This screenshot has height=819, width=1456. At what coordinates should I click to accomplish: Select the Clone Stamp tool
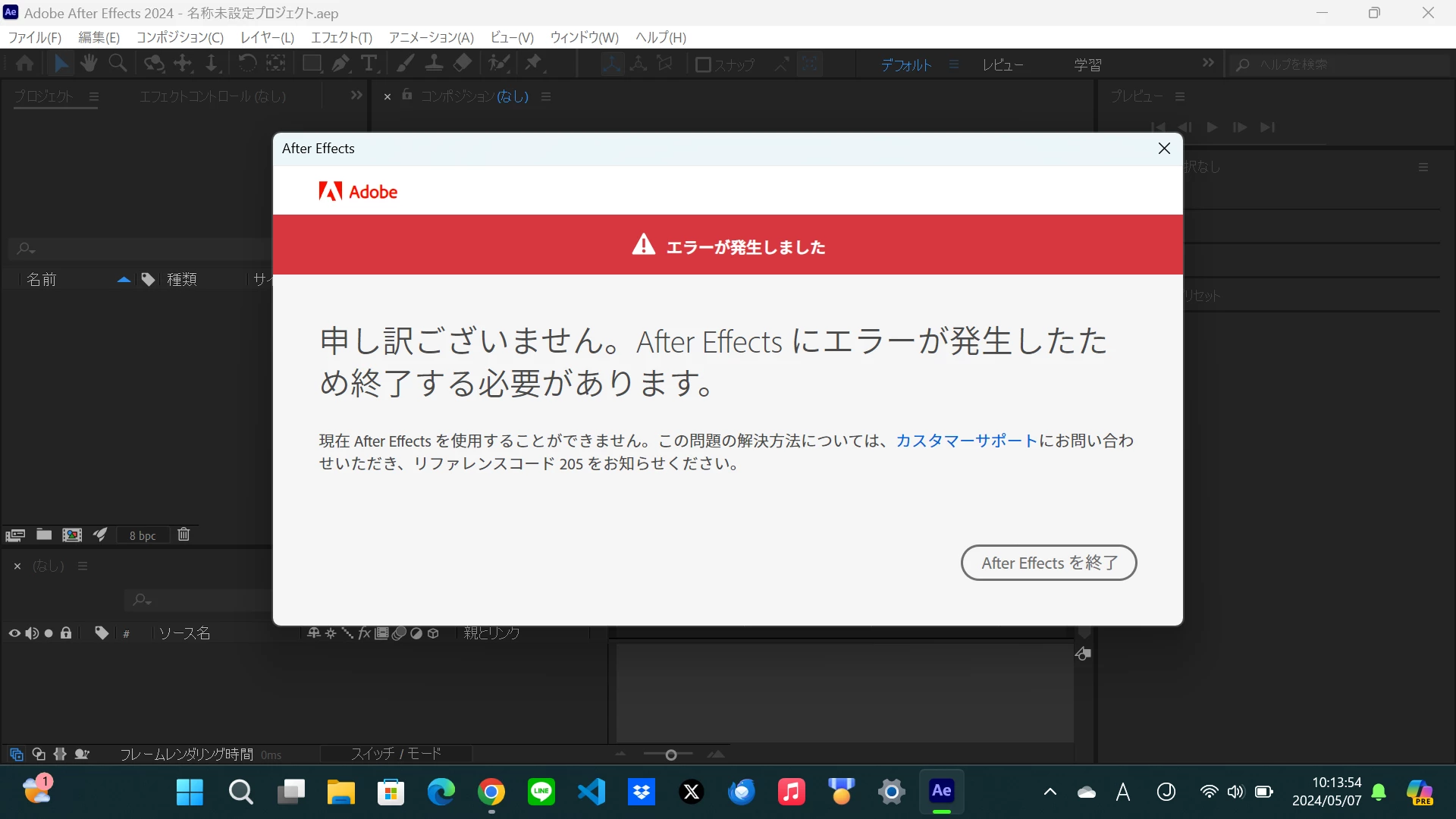[x=434, y=64]
